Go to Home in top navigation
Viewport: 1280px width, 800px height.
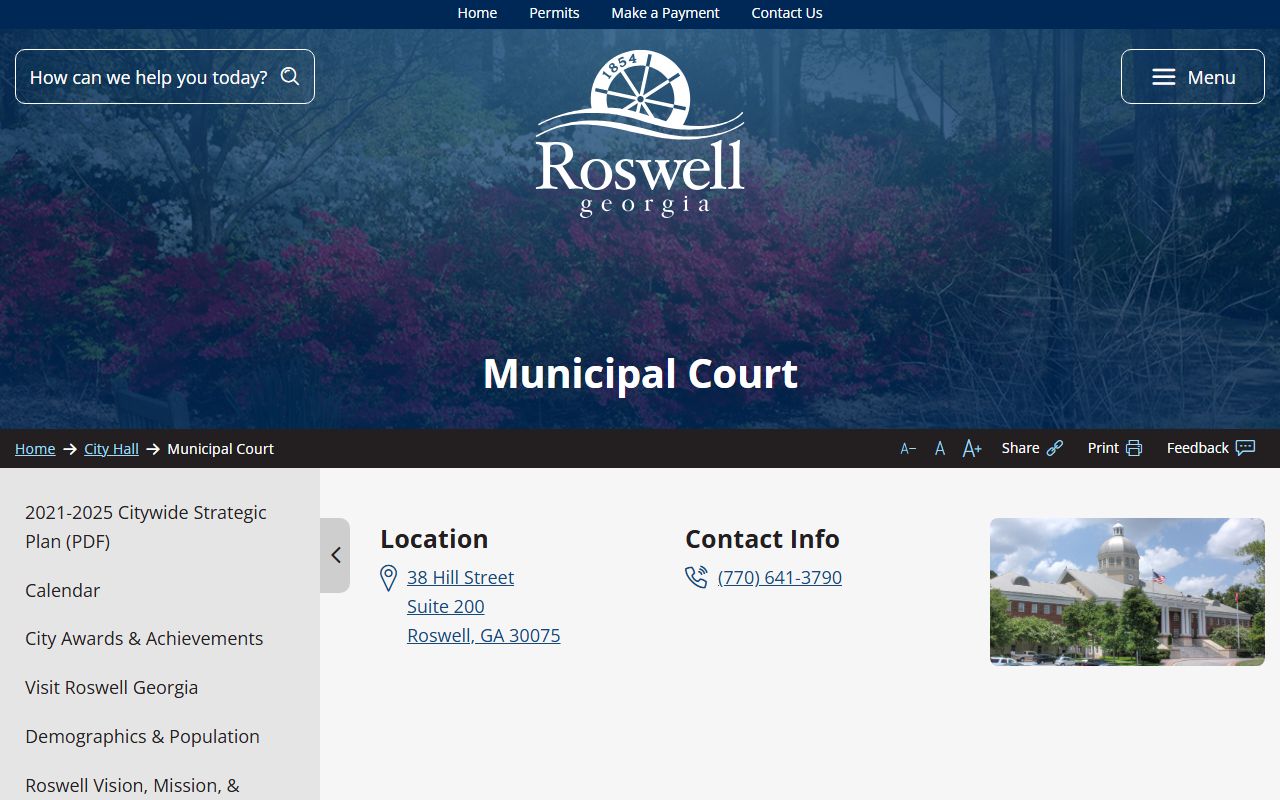[477, 13]
